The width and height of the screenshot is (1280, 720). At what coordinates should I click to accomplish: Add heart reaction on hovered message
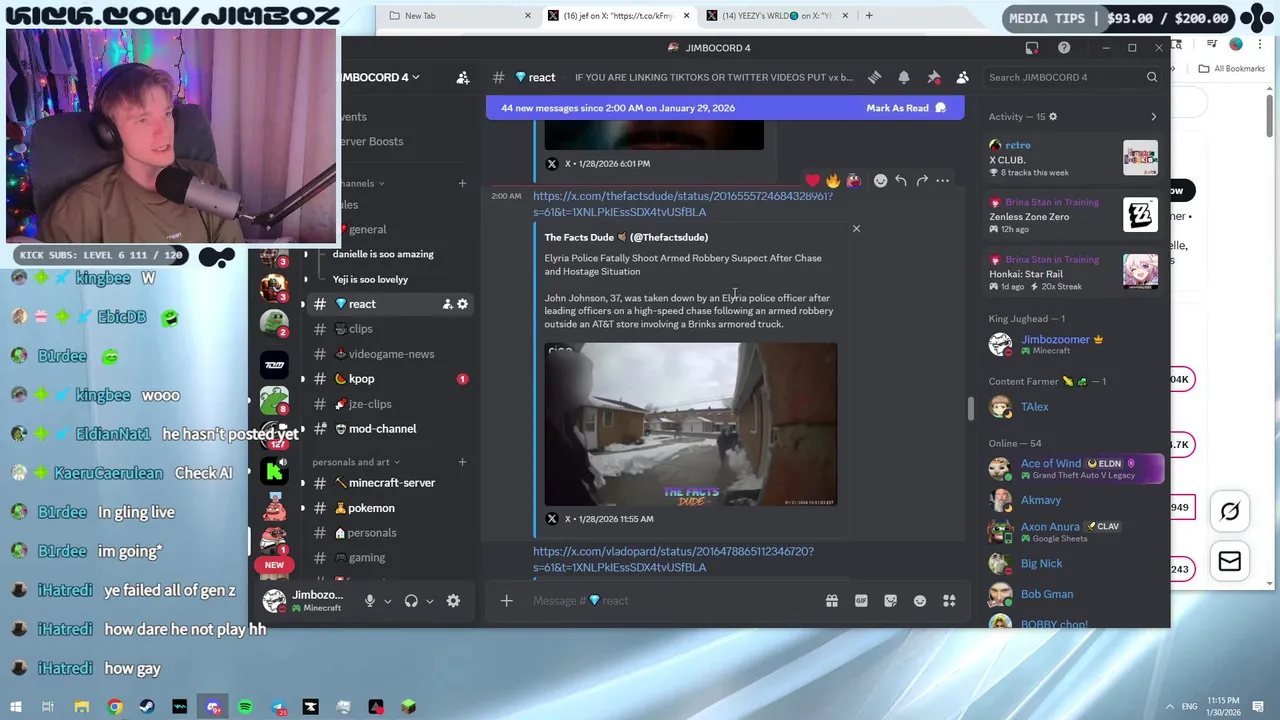tap(812, 180)
